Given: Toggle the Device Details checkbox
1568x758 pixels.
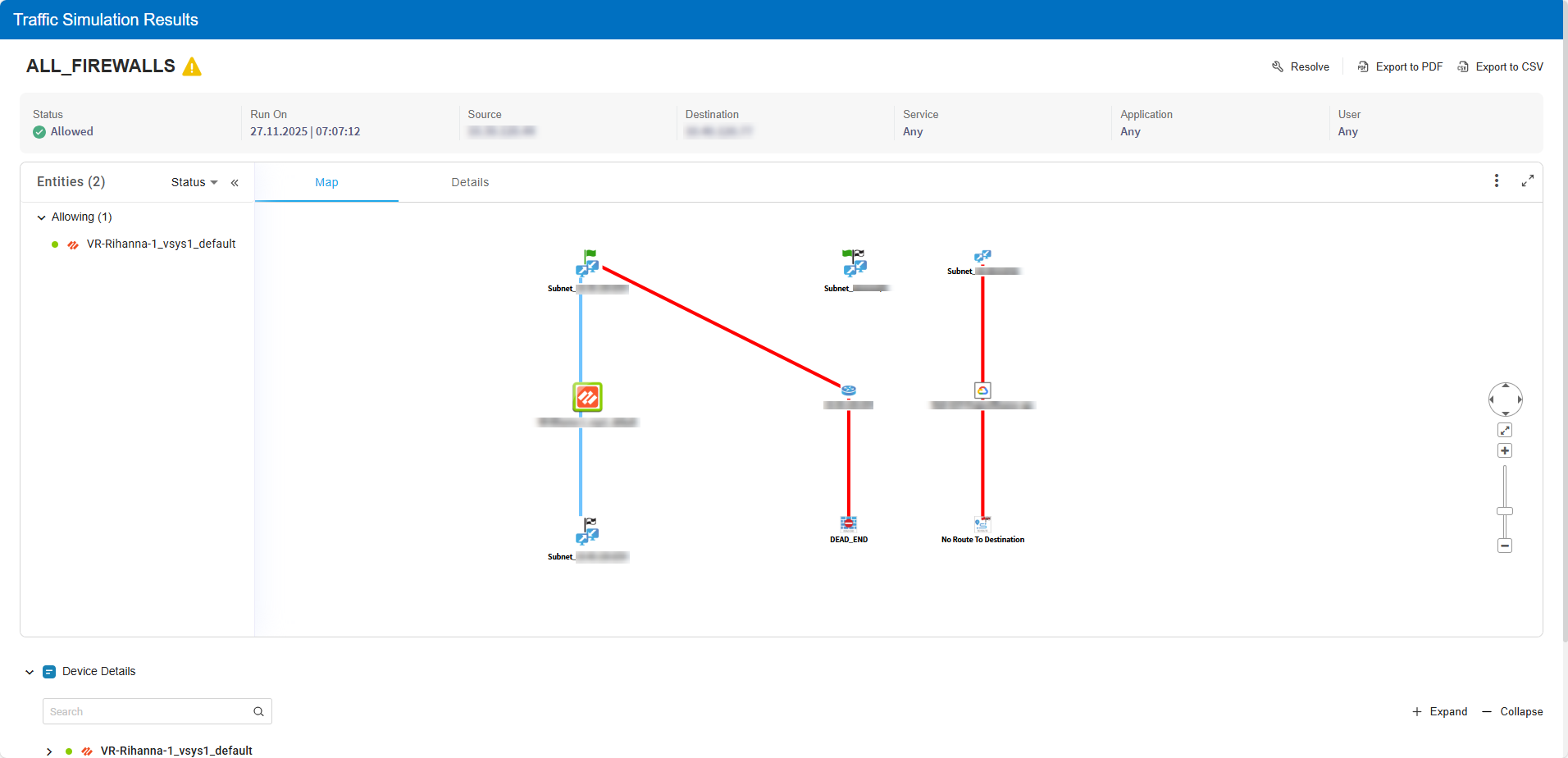Looking at the screenshot, I should coord(49,672).
